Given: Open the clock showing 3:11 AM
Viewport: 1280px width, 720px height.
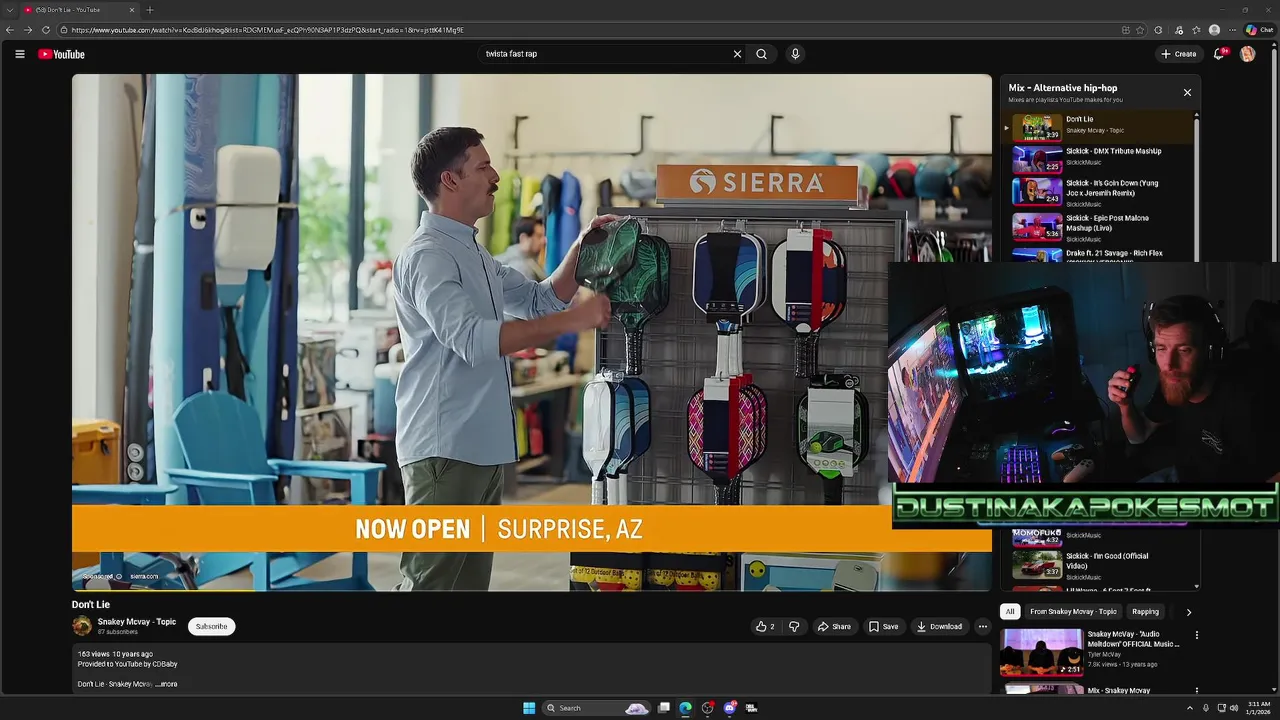Looking at the screenshot, I should tap(1258, 708).
